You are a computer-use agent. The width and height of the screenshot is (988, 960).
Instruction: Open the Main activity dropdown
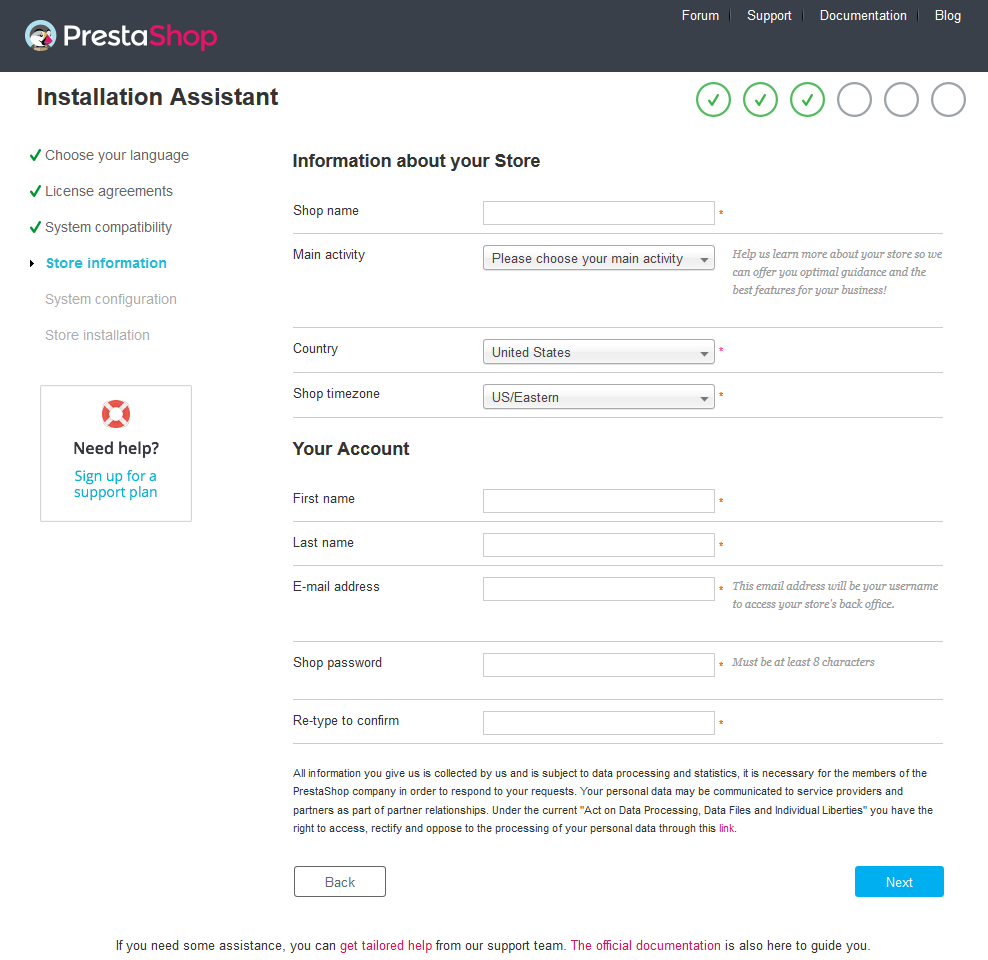(x=598, y=258)
